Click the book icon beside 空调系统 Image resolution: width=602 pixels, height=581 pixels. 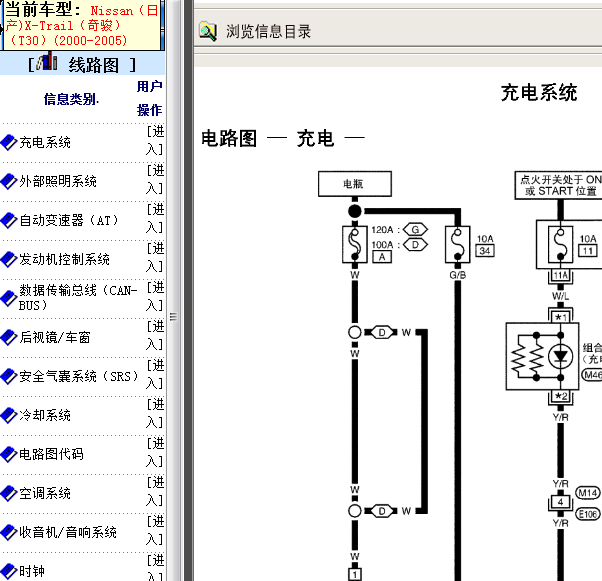click(x=9, y=493)
